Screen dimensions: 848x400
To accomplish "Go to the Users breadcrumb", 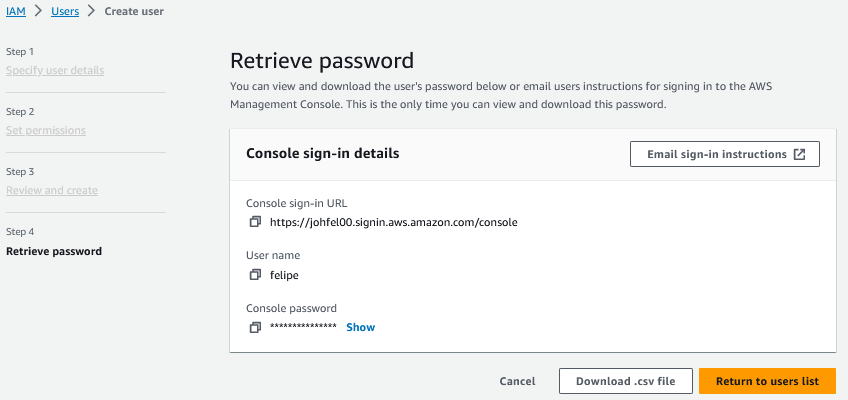I will (66, 11).
